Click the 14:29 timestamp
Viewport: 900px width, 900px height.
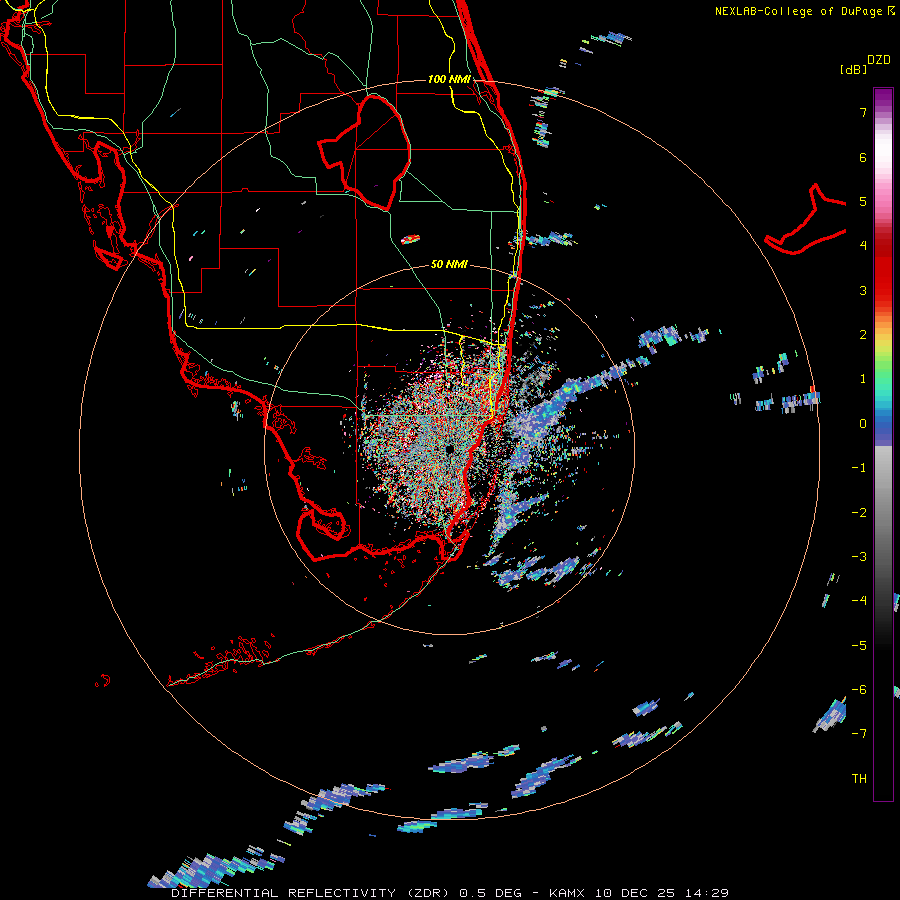pos(707,893)
